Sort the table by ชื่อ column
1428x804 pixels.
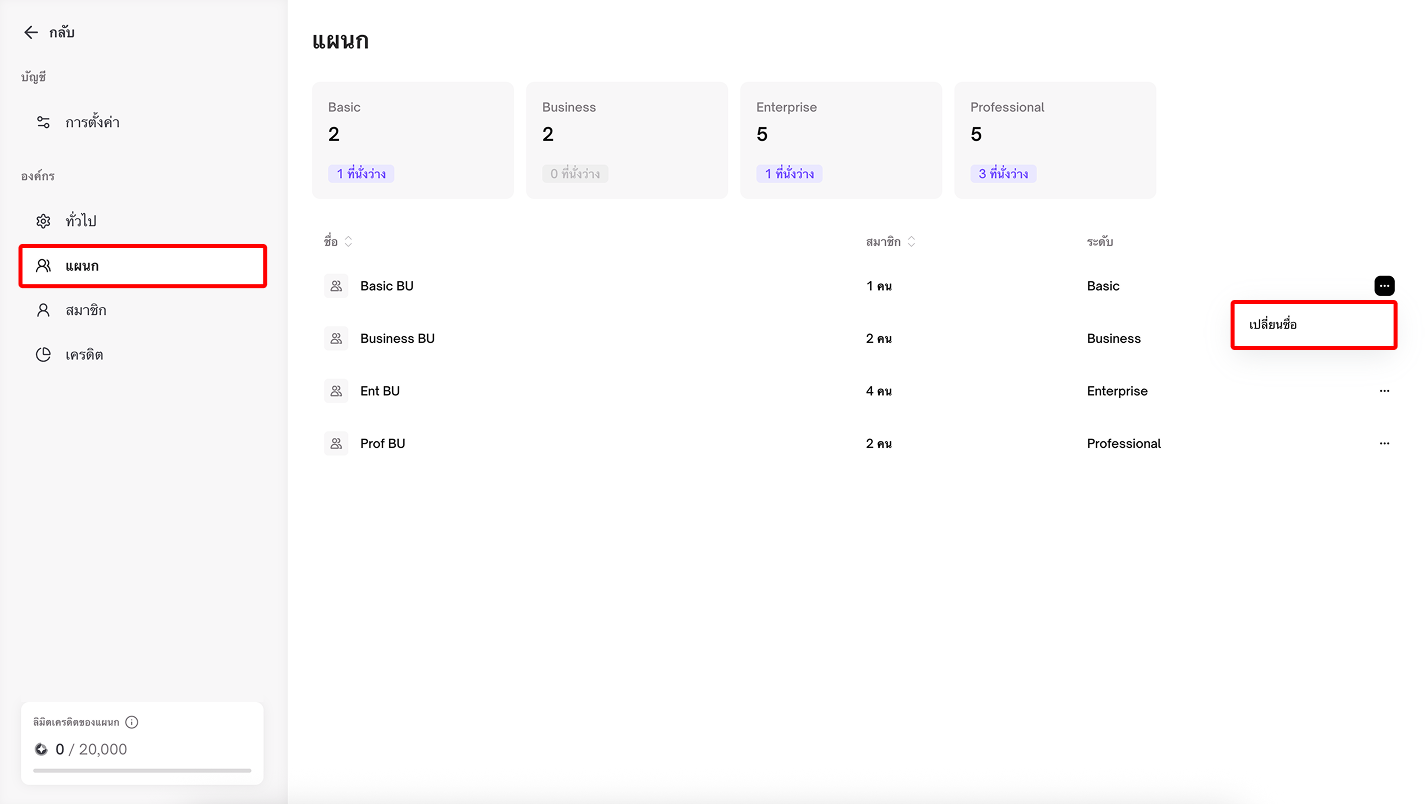pyautogui.click(x=349, y=242)
